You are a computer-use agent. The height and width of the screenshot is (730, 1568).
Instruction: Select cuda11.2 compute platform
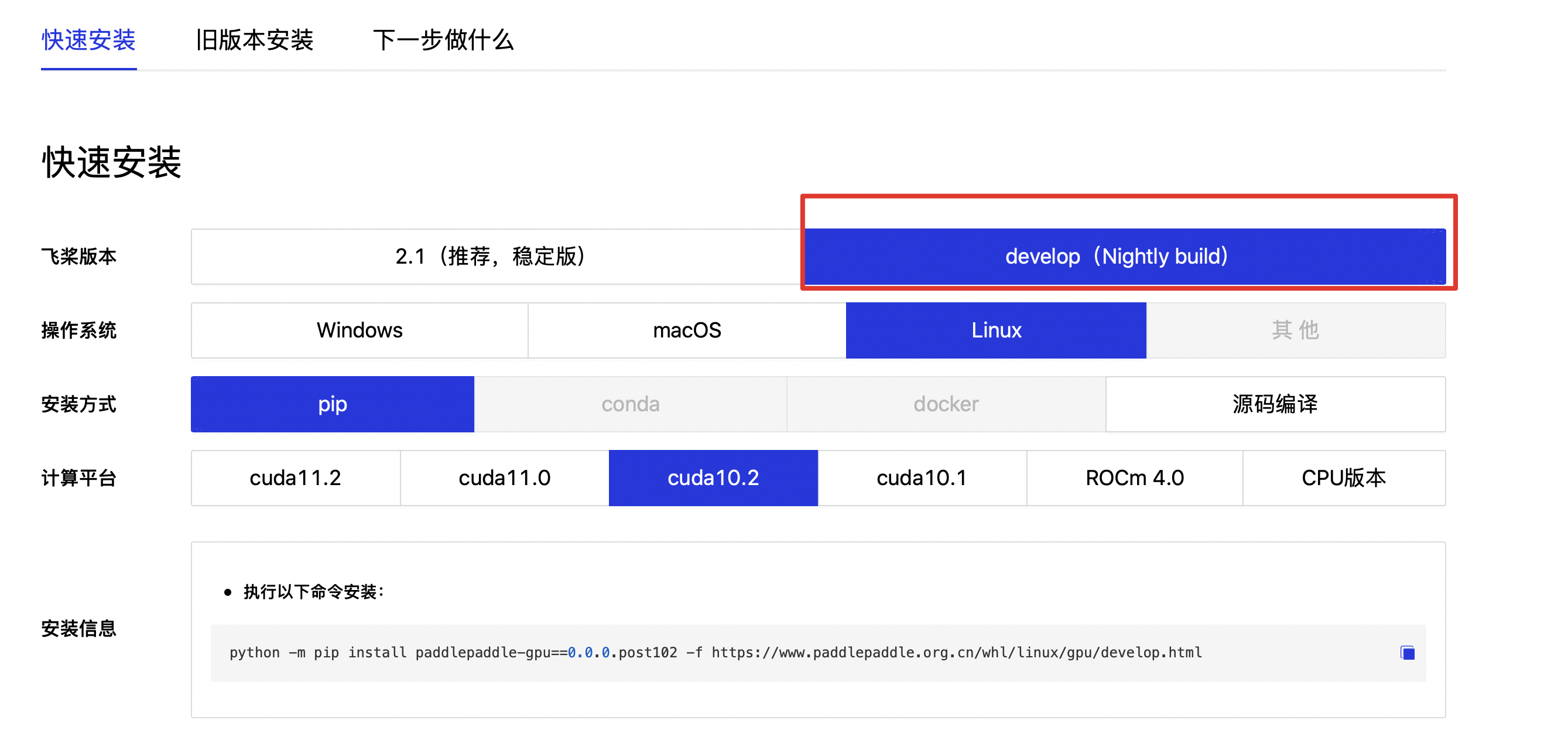pyautogui.click(x=295, y=478)
